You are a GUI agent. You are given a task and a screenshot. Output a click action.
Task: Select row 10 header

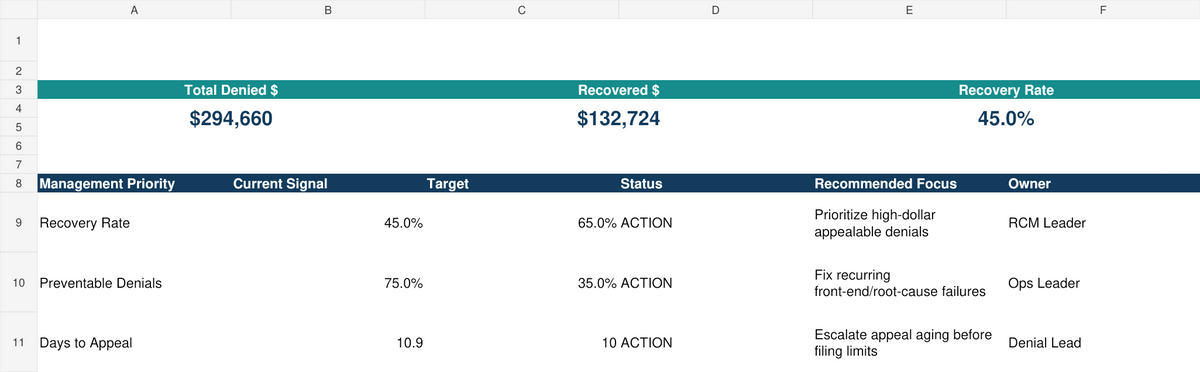click(18, 283)
